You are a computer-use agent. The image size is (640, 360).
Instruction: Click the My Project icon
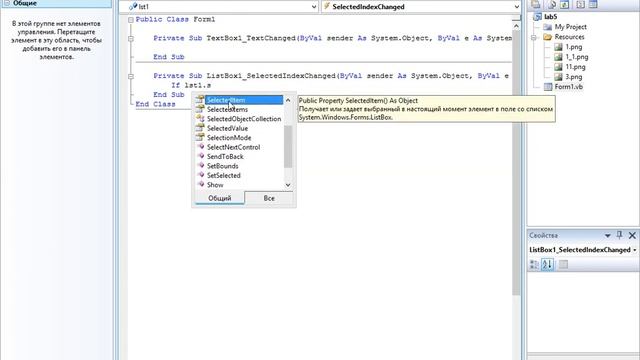pos(547,27)
